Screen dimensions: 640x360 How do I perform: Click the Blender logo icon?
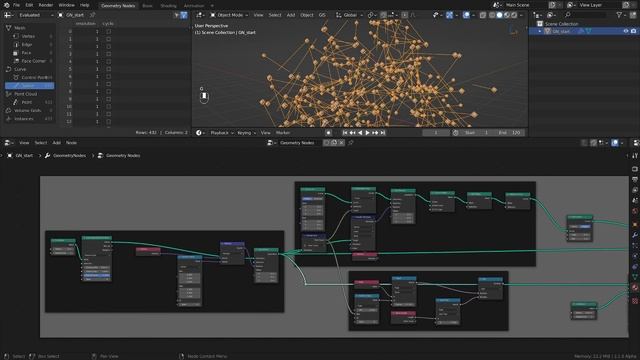[7, 5]
